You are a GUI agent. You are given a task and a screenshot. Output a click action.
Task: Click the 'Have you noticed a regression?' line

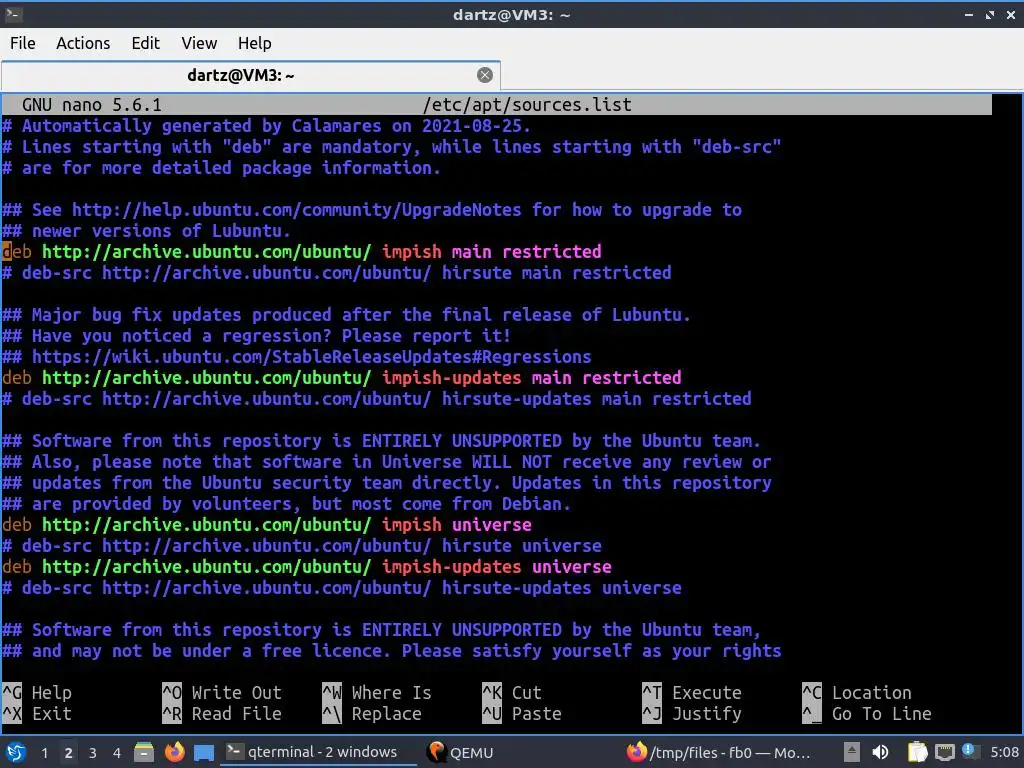[x=257, y=336]
